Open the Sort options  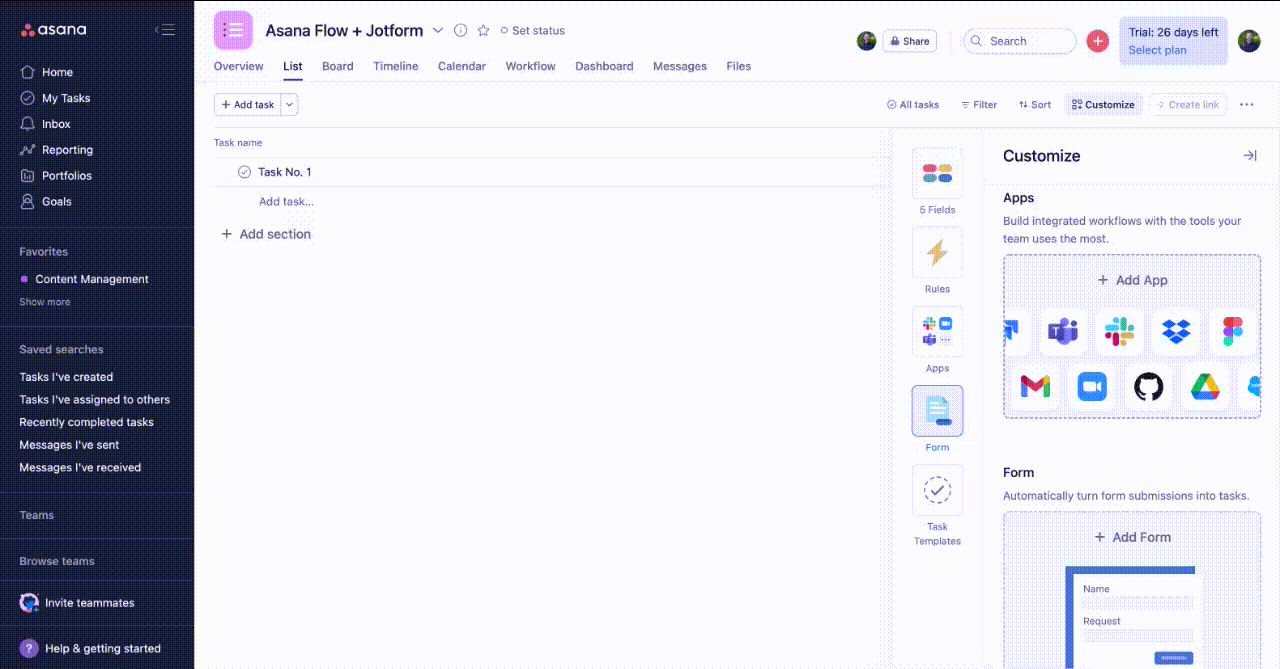(x=1035, y=104)
